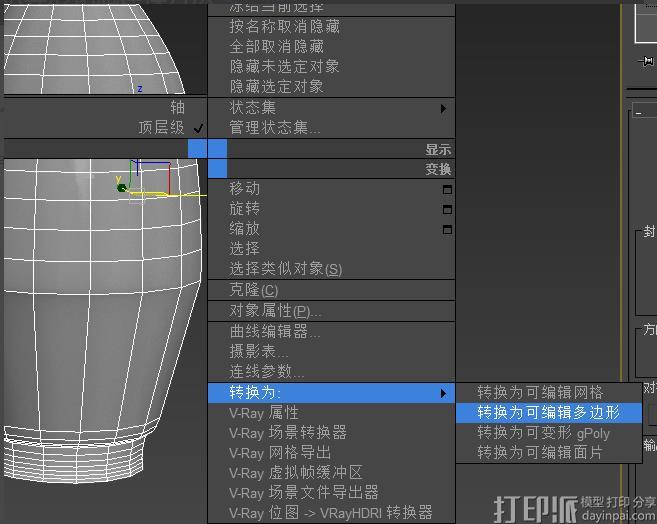Click V-Ray 属性 menu entry
Screen dimensions: 657x524
click(264, 412)
